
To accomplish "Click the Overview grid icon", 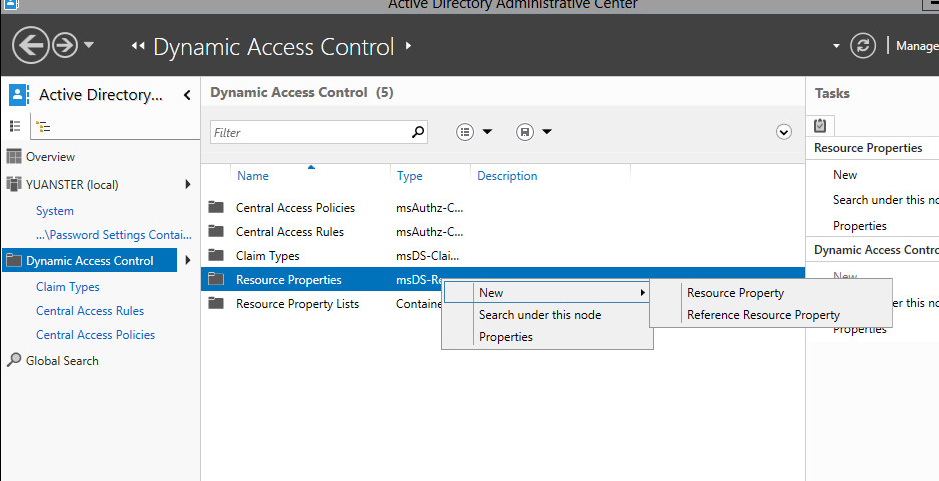I will (x=14, y=156).
